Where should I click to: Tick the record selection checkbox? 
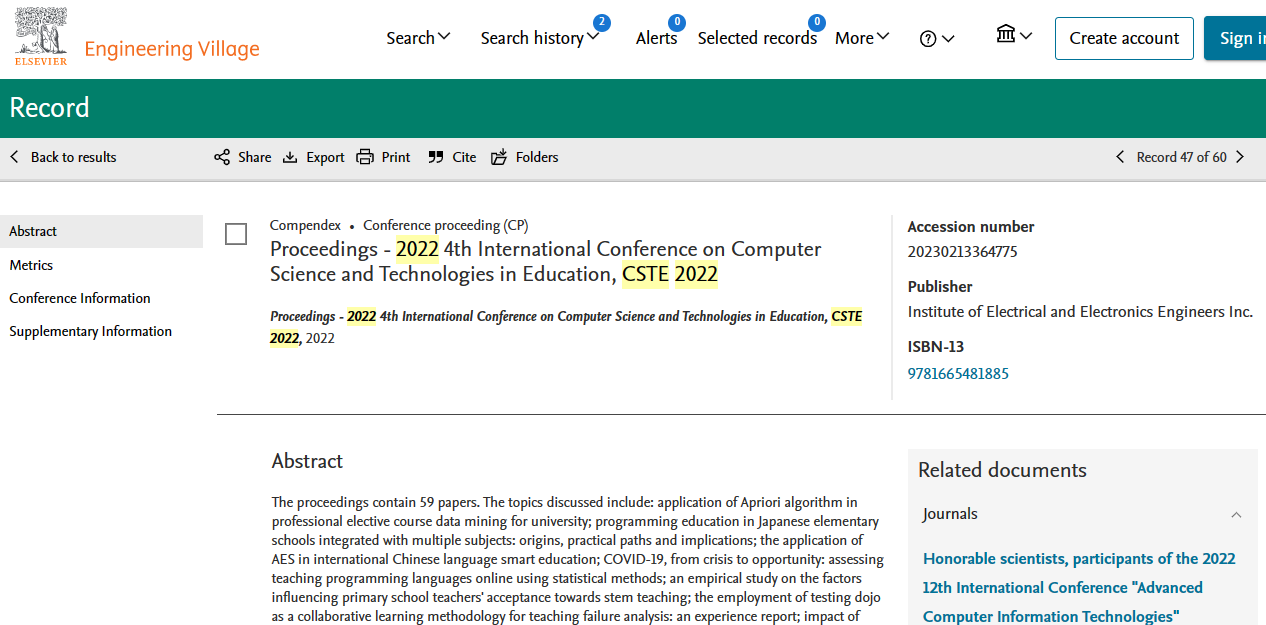[236, 234]
